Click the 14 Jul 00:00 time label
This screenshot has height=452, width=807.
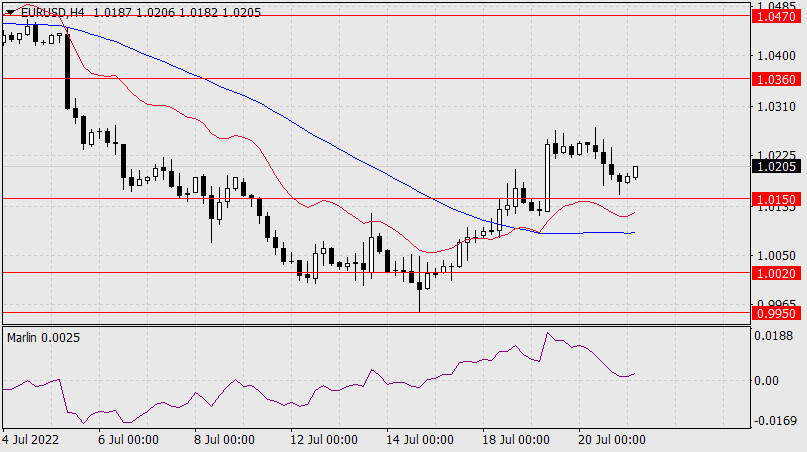pyautogui.click(x=419, y=440)
